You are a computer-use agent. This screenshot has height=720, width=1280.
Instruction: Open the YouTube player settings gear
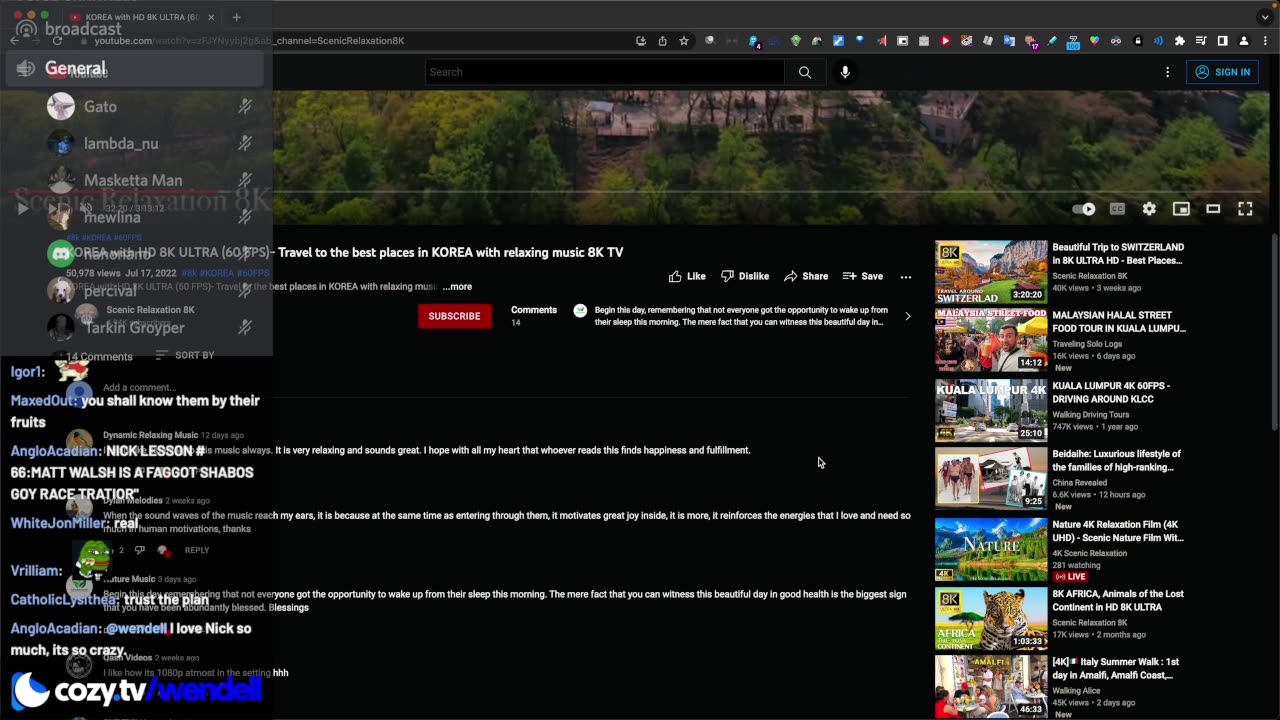pos(1149,209)
